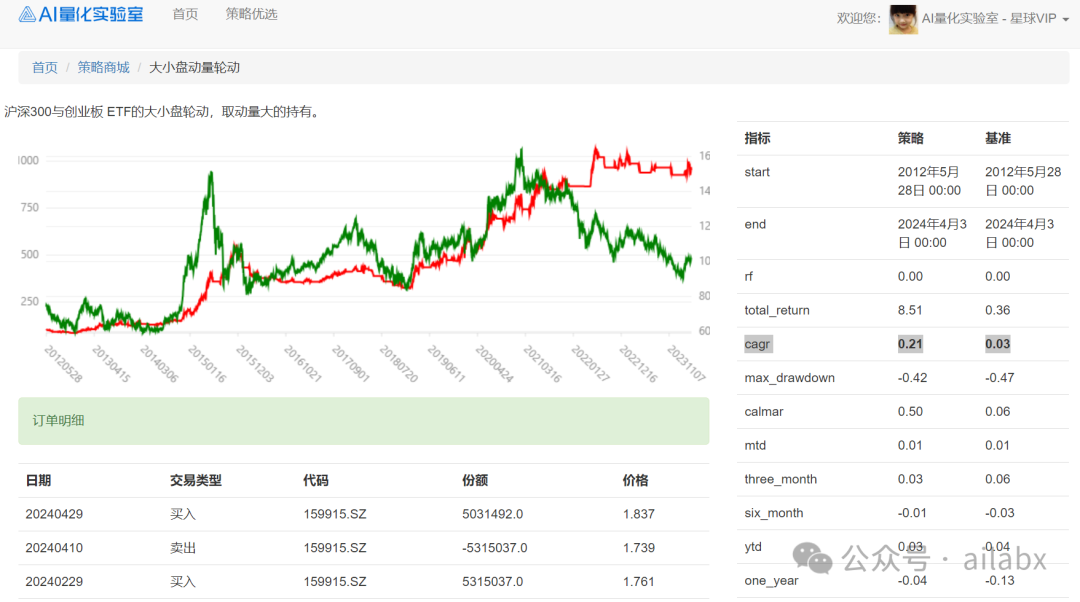1080x602 pixels.
Task: Click the benchmark cagr value 0.03
Action: tap(997, 344)
